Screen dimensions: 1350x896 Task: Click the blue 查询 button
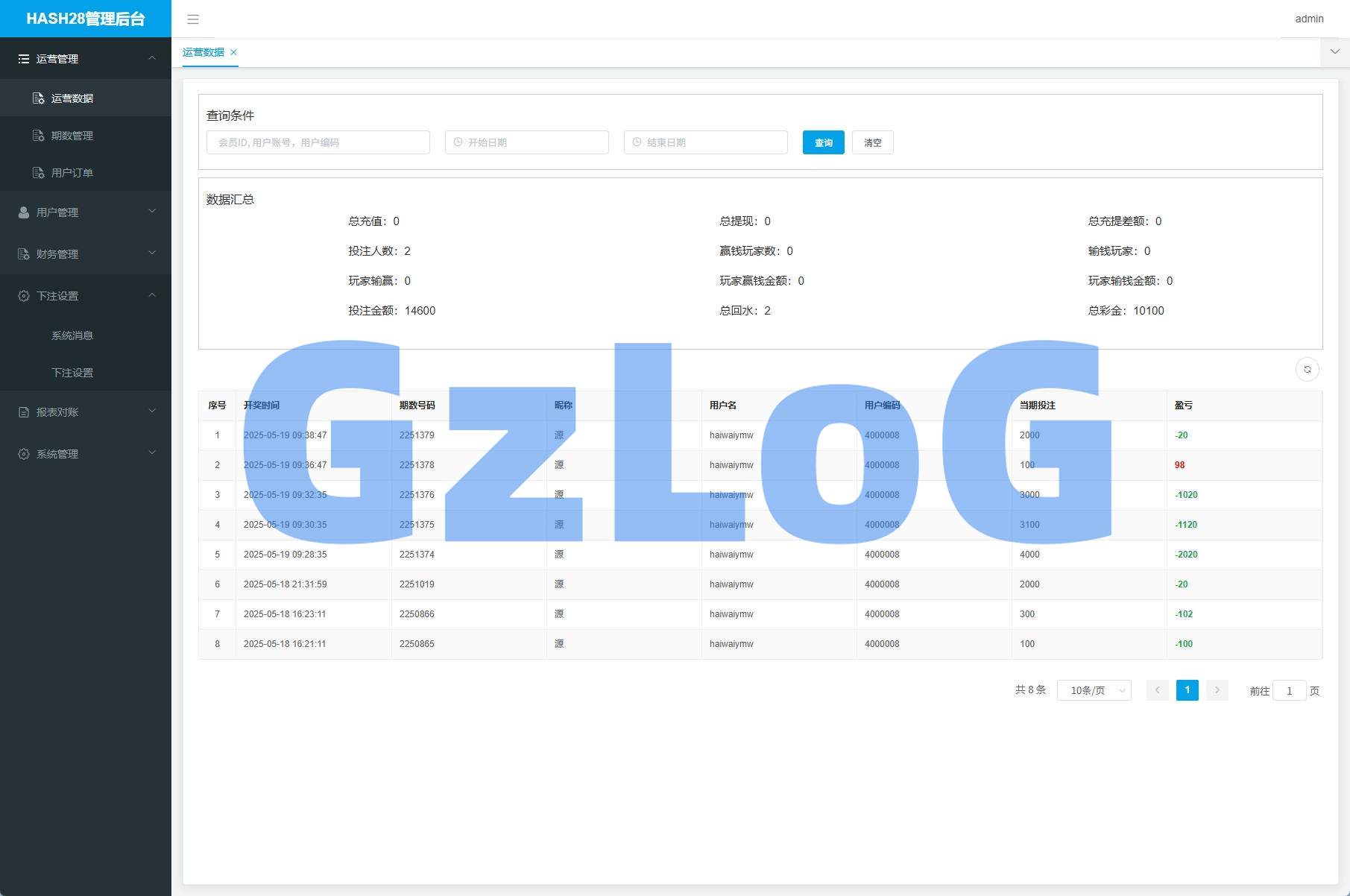point(823,142)
